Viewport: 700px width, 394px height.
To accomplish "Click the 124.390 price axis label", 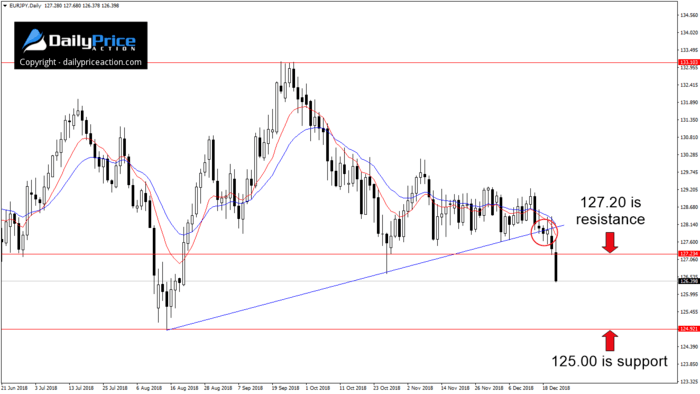I will click(x=689, y=347).
